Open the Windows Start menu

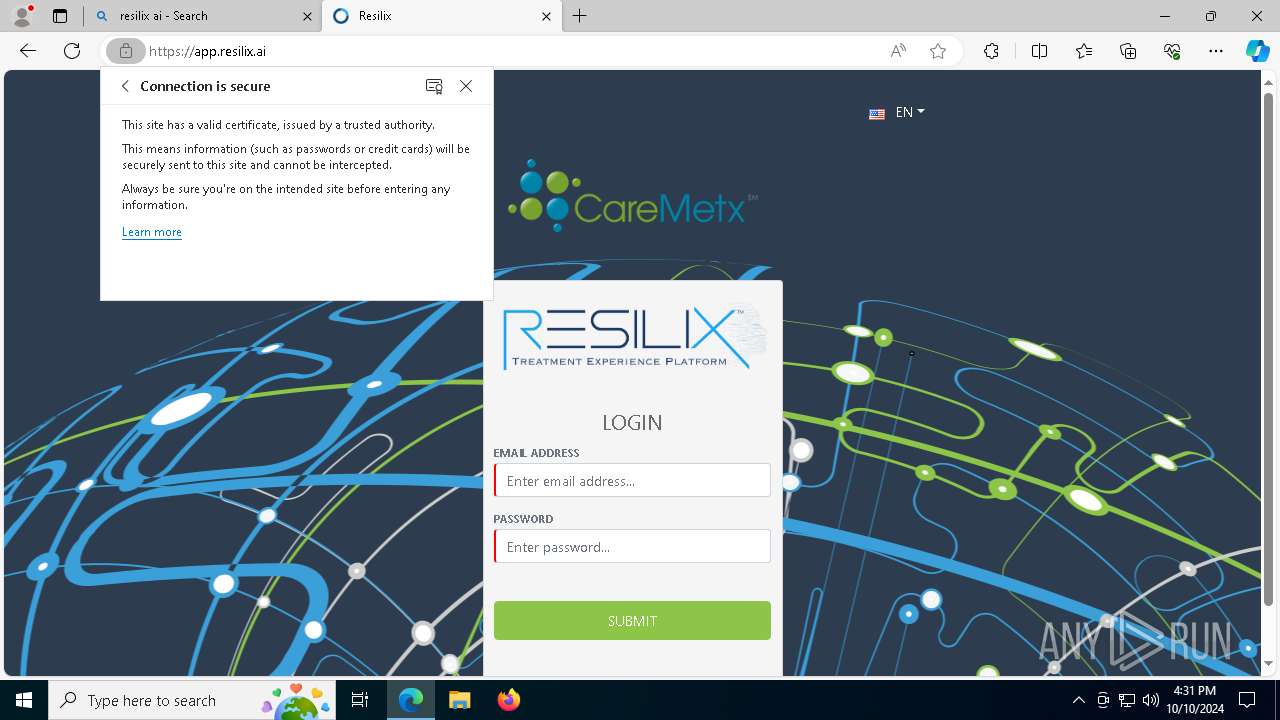pyautogui.click(x=24, y=700)
